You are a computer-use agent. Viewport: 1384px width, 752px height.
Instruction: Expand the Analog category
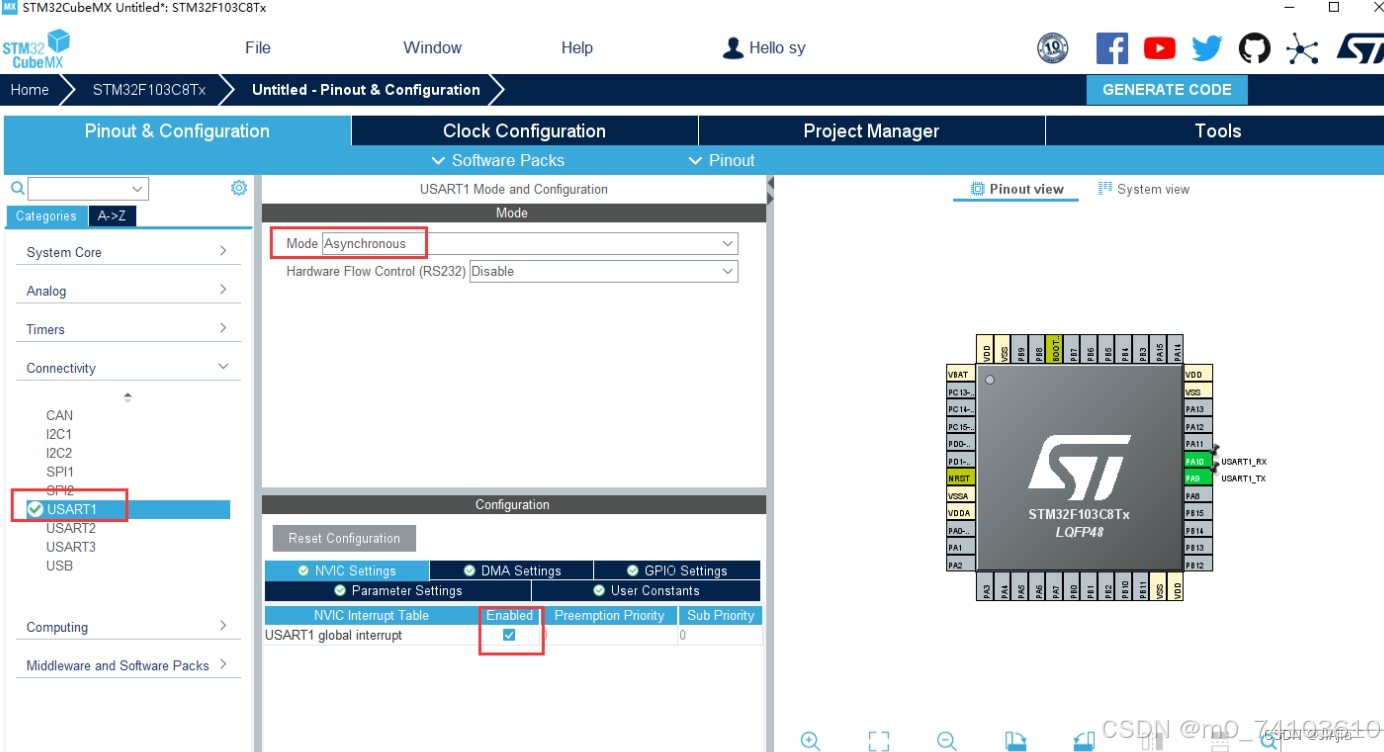tap(127, 290)
